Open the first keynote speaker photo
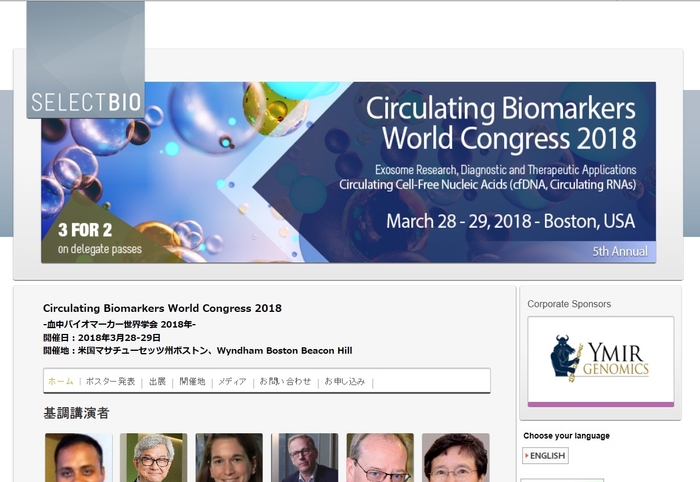This screenshot has width=700, height=482. tap(79, 457)
